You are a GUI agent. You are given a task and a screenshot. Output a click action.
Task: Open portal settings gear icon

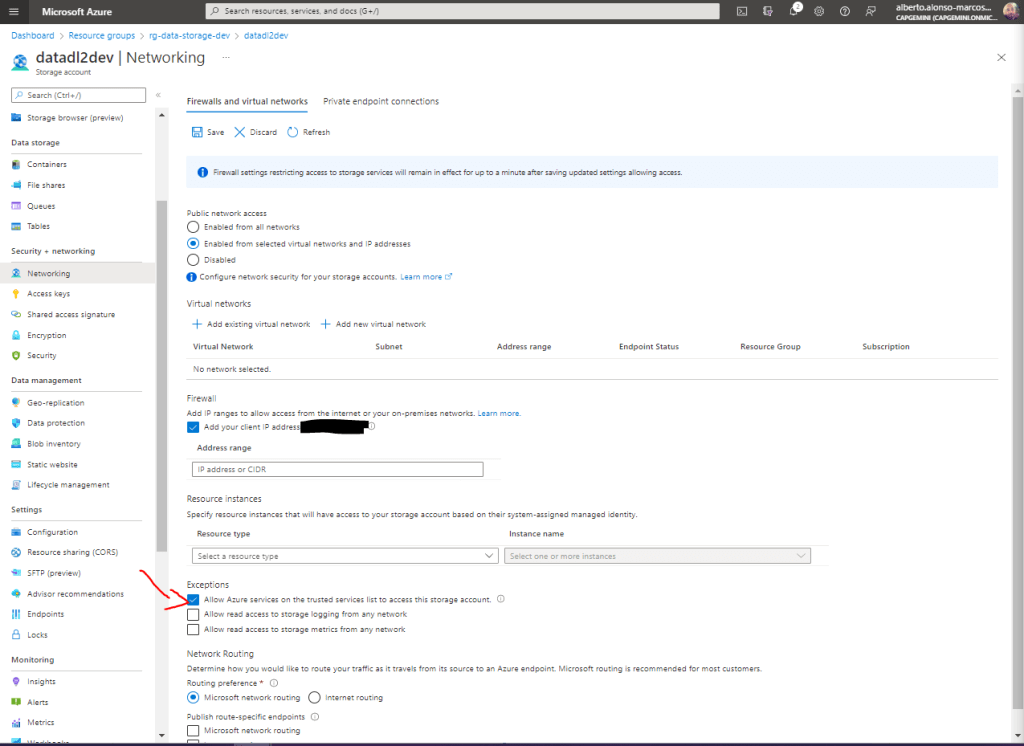[x=819, y=11]
